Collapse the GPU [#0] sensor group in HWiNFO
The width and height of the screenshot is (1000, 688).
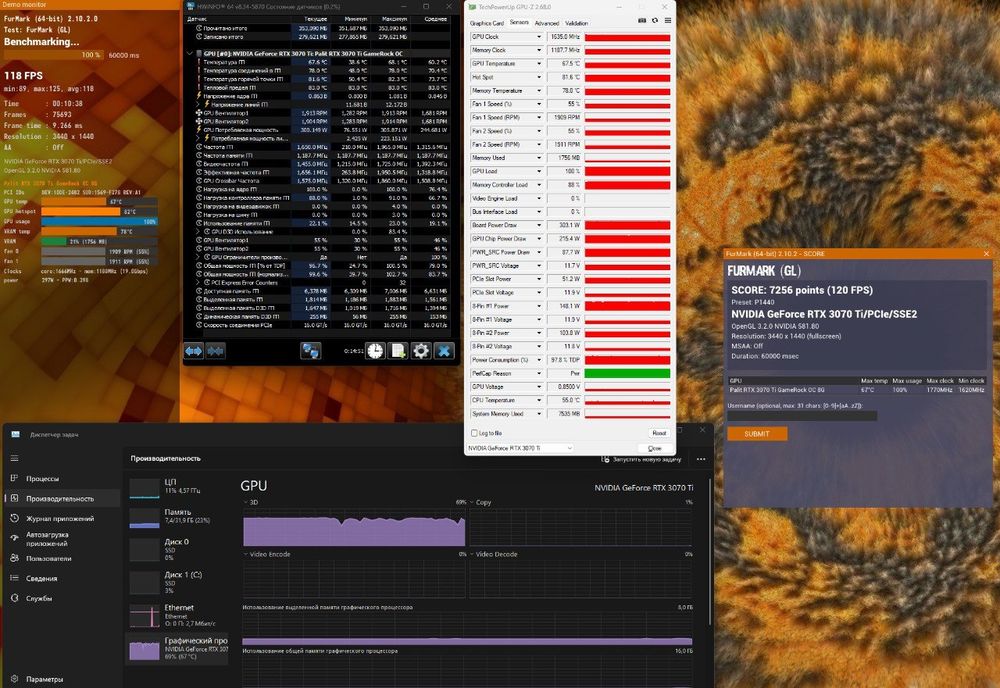click(x=189, y=54)
